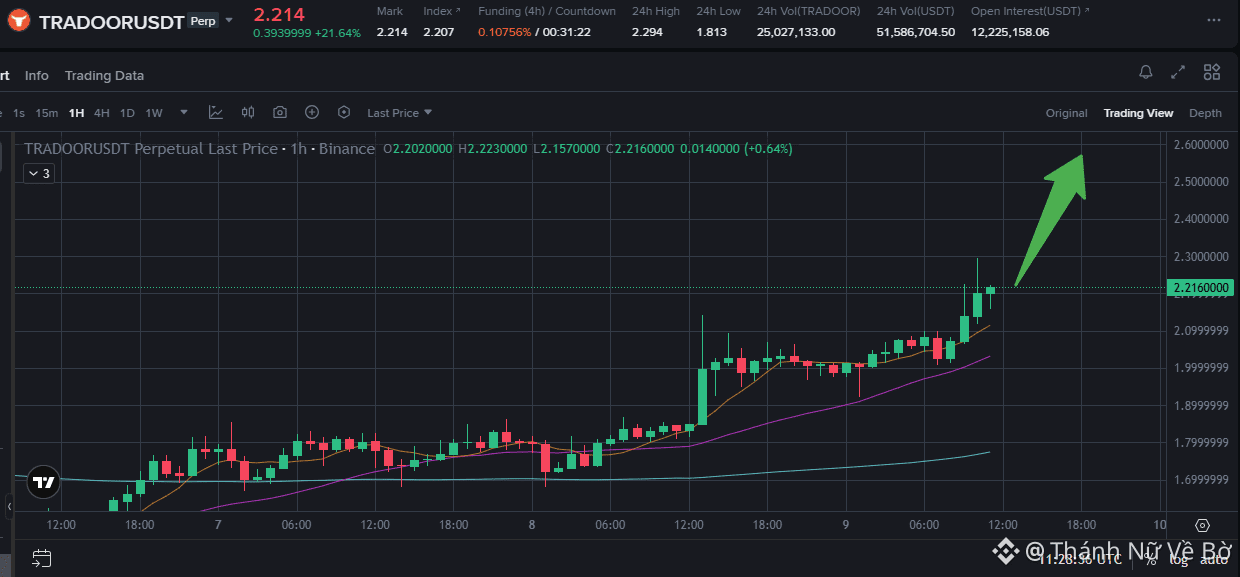1240x577 pixels.
Task: Open the Last Price dropdown
Action: [399, 113]
